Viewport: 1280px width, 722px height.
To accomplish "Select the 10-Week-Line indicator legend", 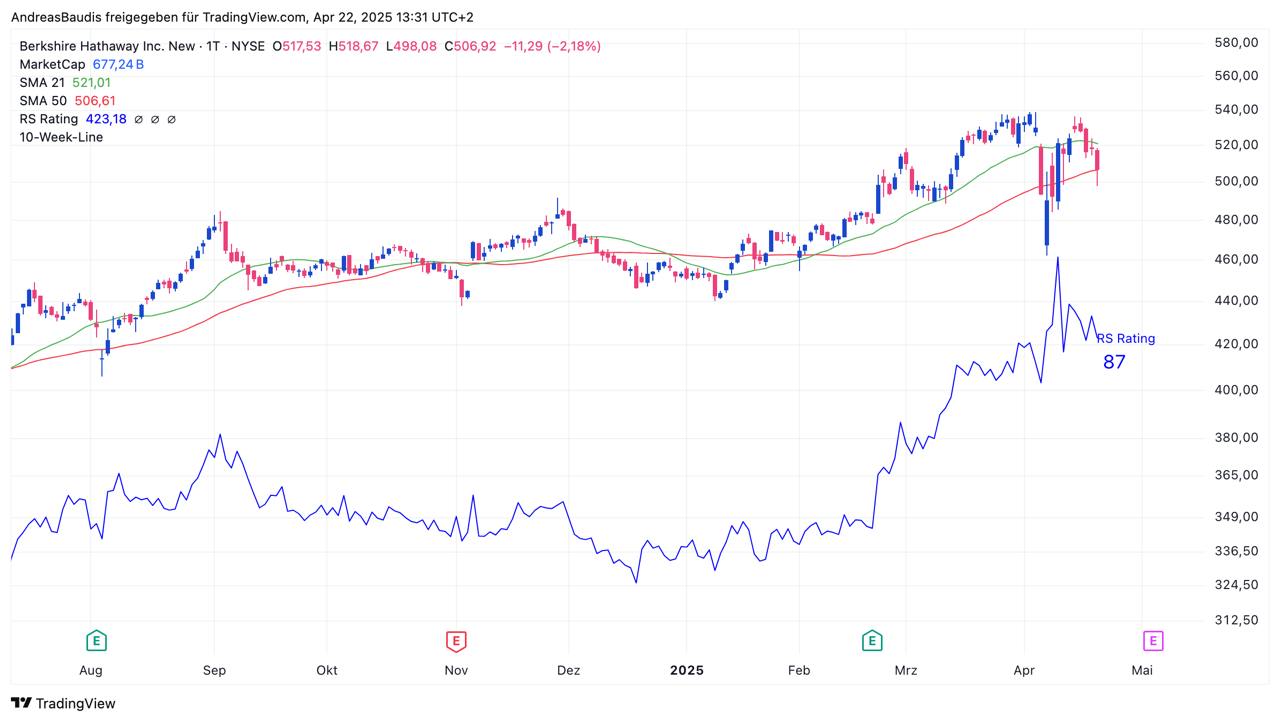I will point(61,137).
